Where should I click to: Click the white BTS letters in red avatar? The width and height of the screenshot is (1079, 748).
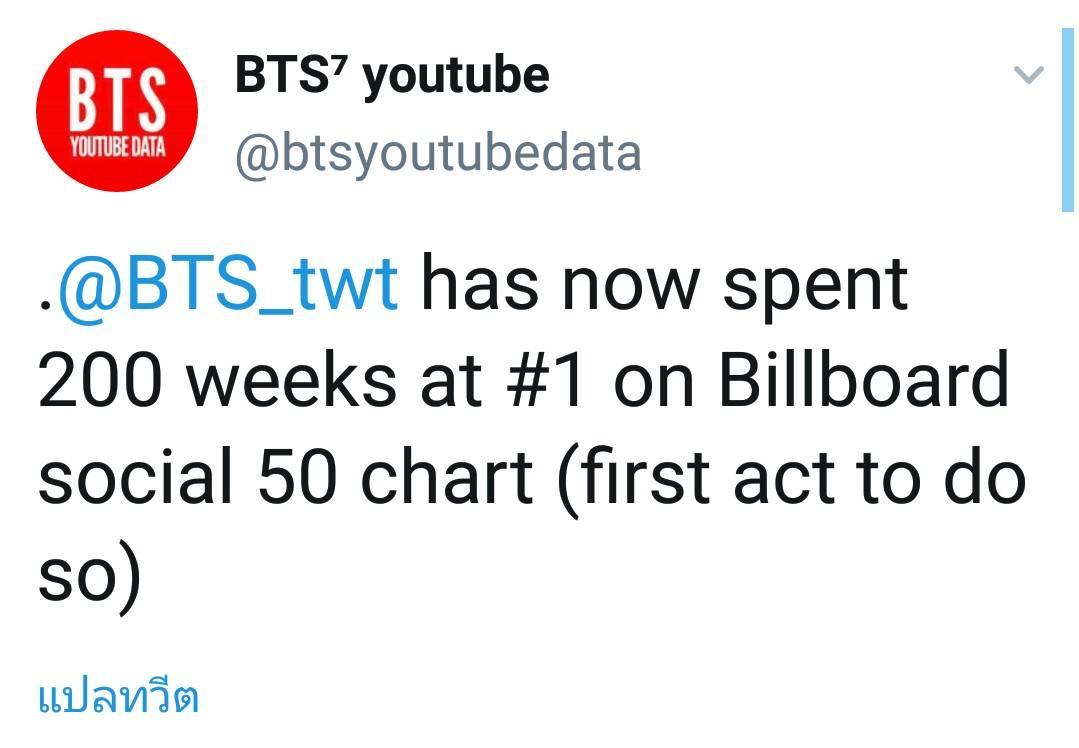tap(118, 98)
